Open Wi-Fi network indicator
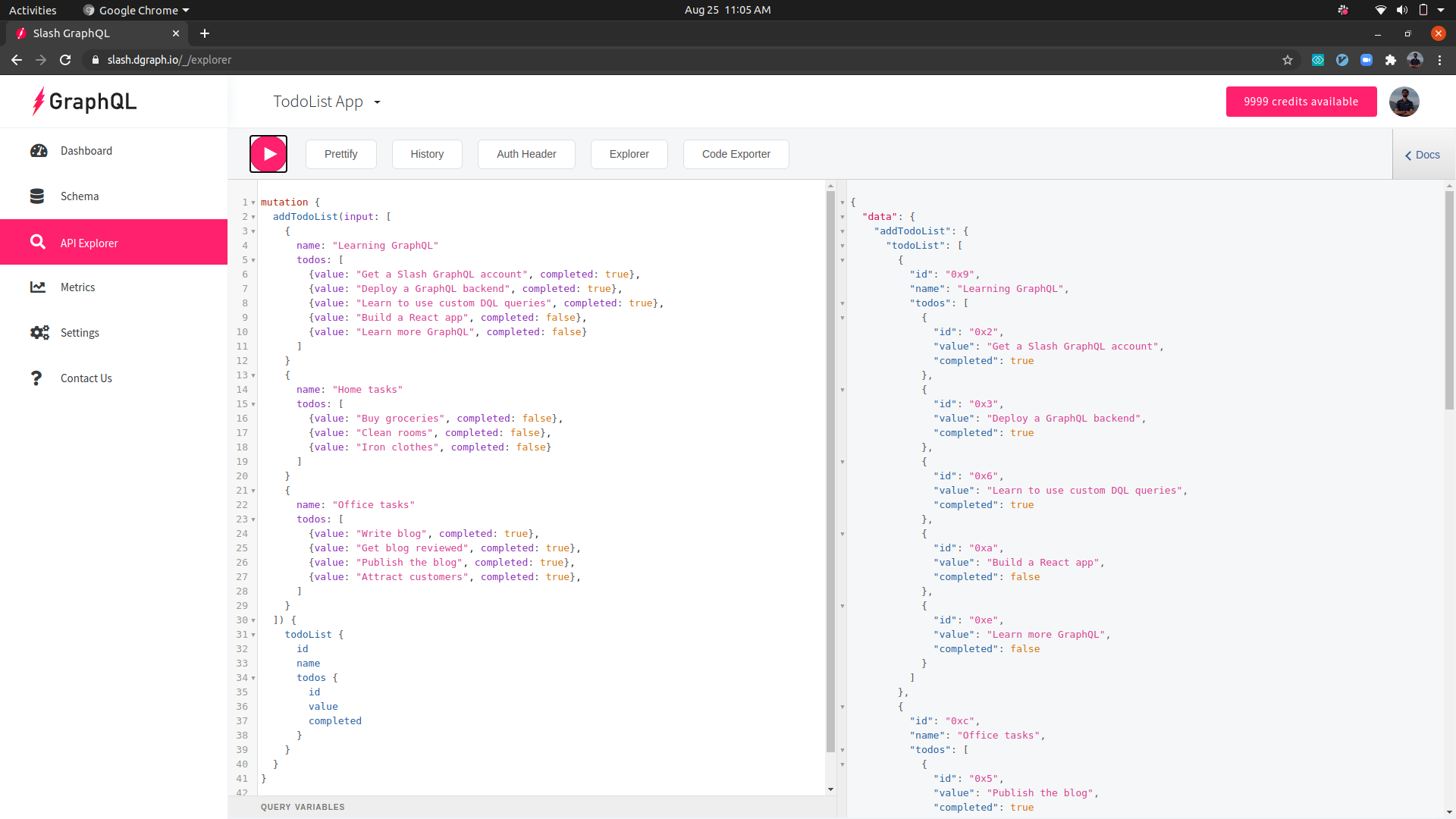The height and width of the screenshot is (819, 1456). pyautogui.click(x=1381, y=10)
